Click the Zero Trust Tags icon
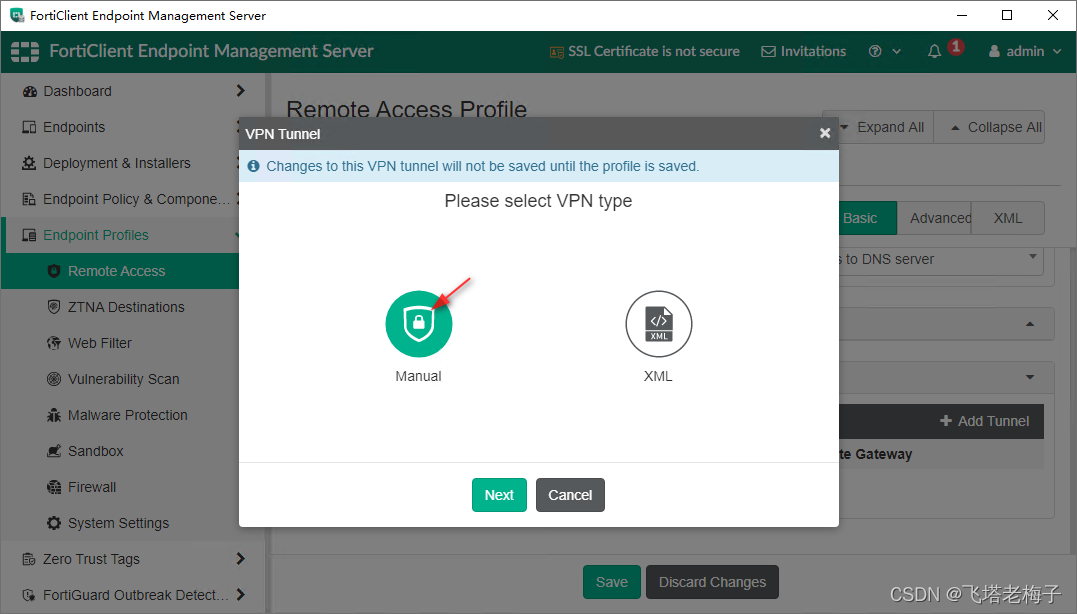The height and width of the screenshot is (614, 1077). coord(30,559)
